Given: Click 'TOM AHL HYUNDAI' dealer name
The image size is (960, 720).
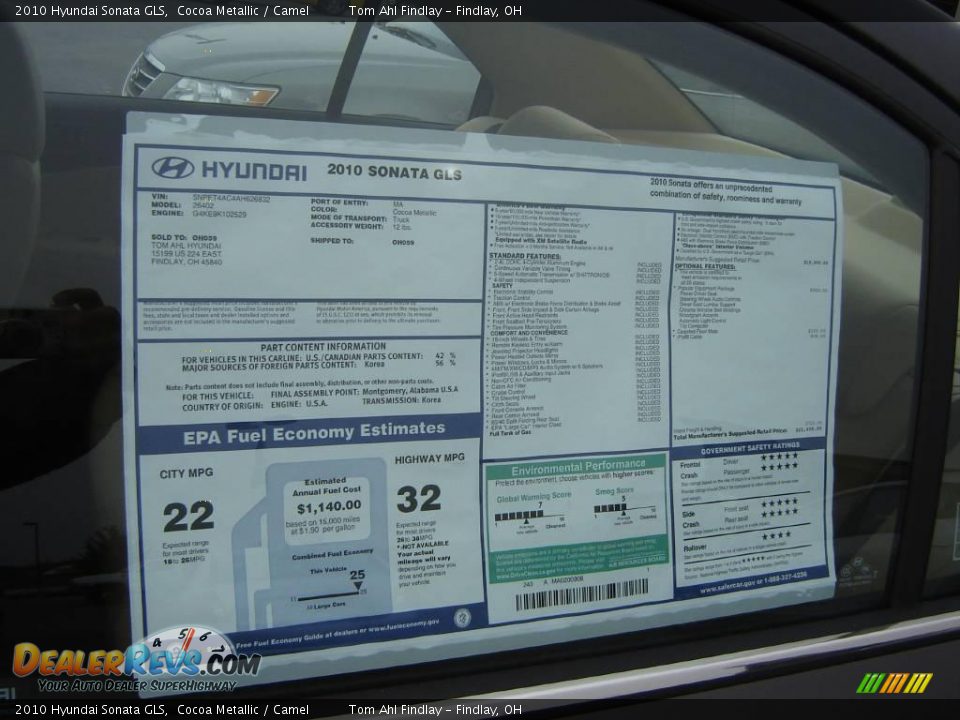Looking at the screenshot, I should click(186, 246).
